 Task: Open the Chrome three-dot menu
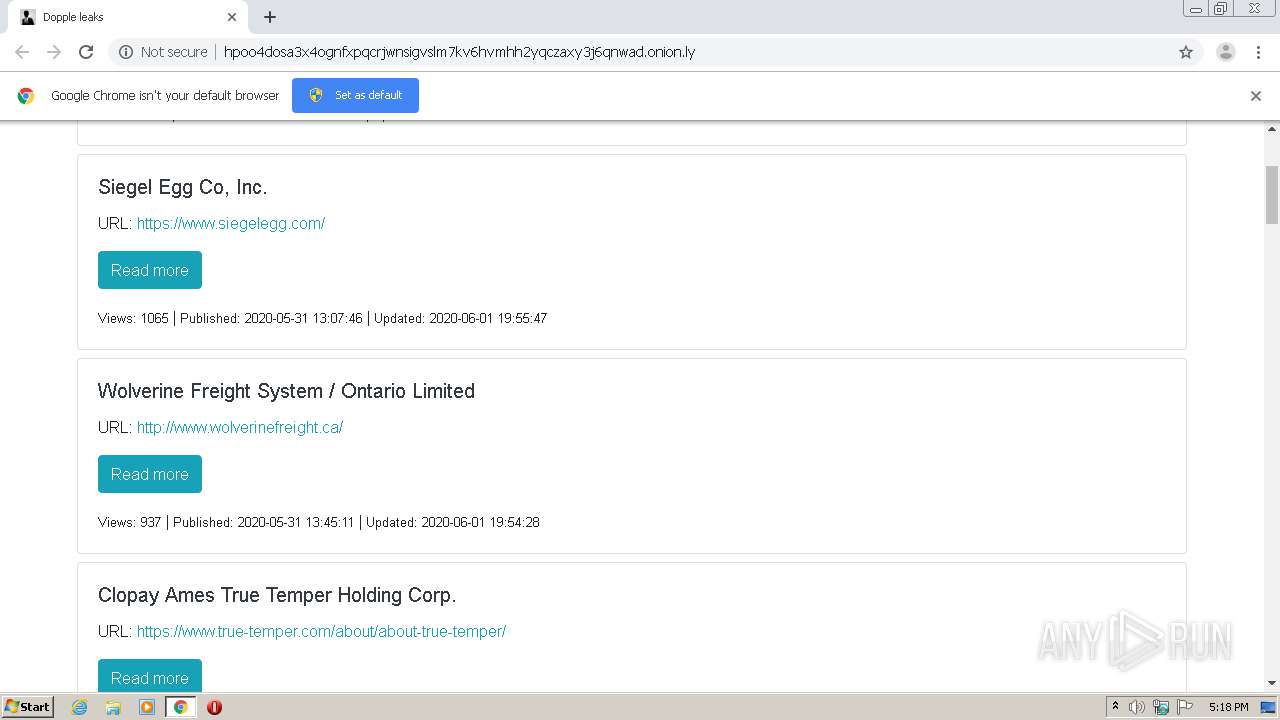(x=1259, y=52)
